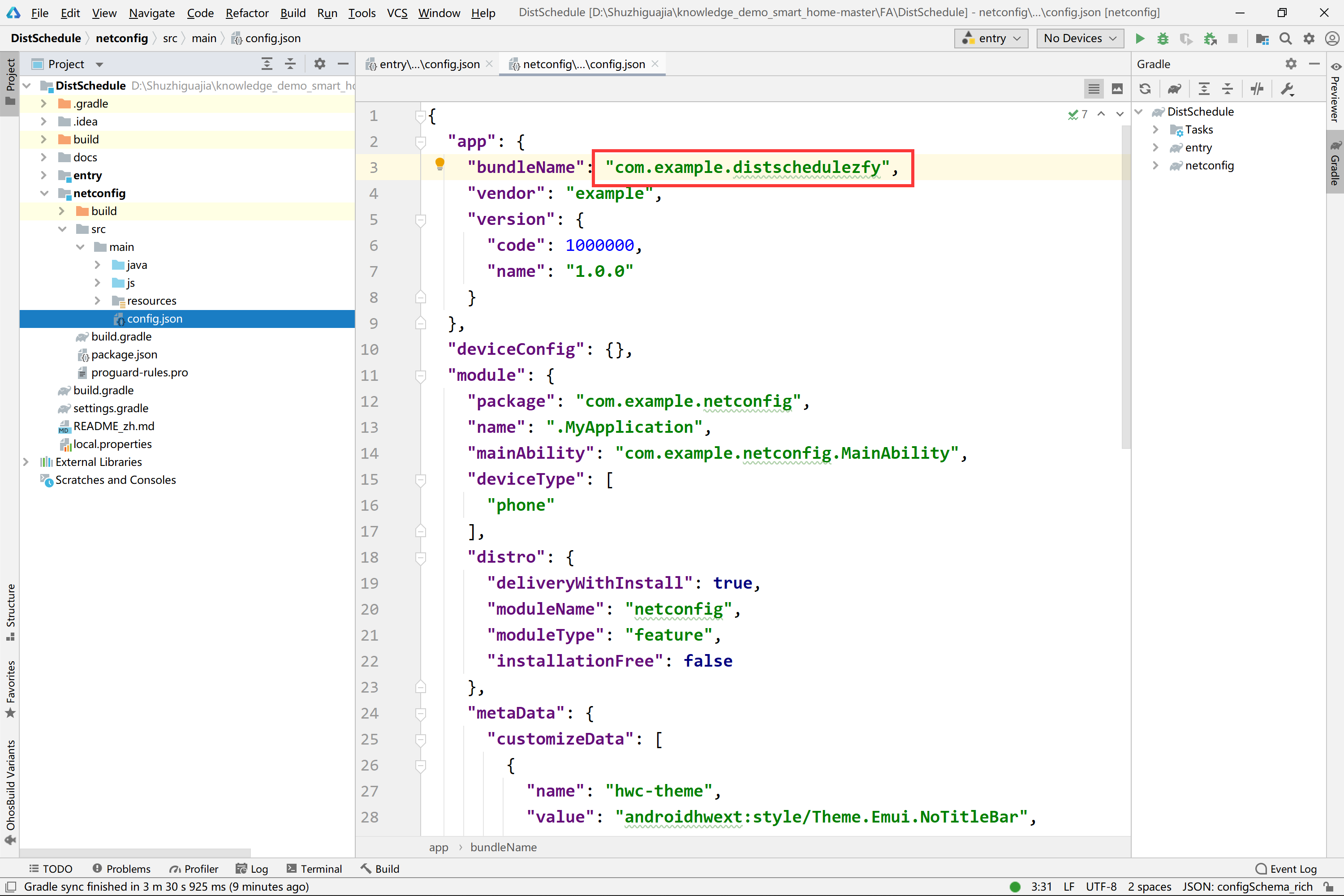Reload all Gradle projects icon
The image size is (1344, 896).
click(x=1145, y=89)
